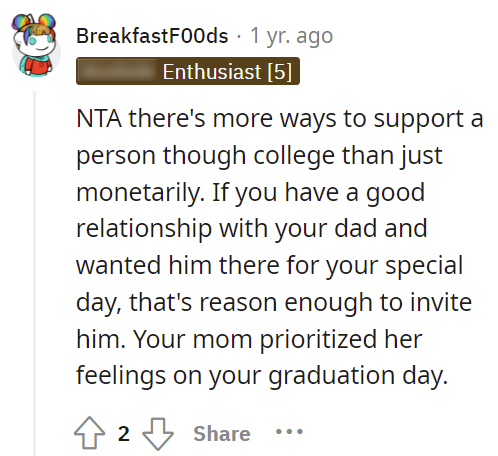
Task: Click the word "monetarily." in the comment
Action: pos(140,193)
